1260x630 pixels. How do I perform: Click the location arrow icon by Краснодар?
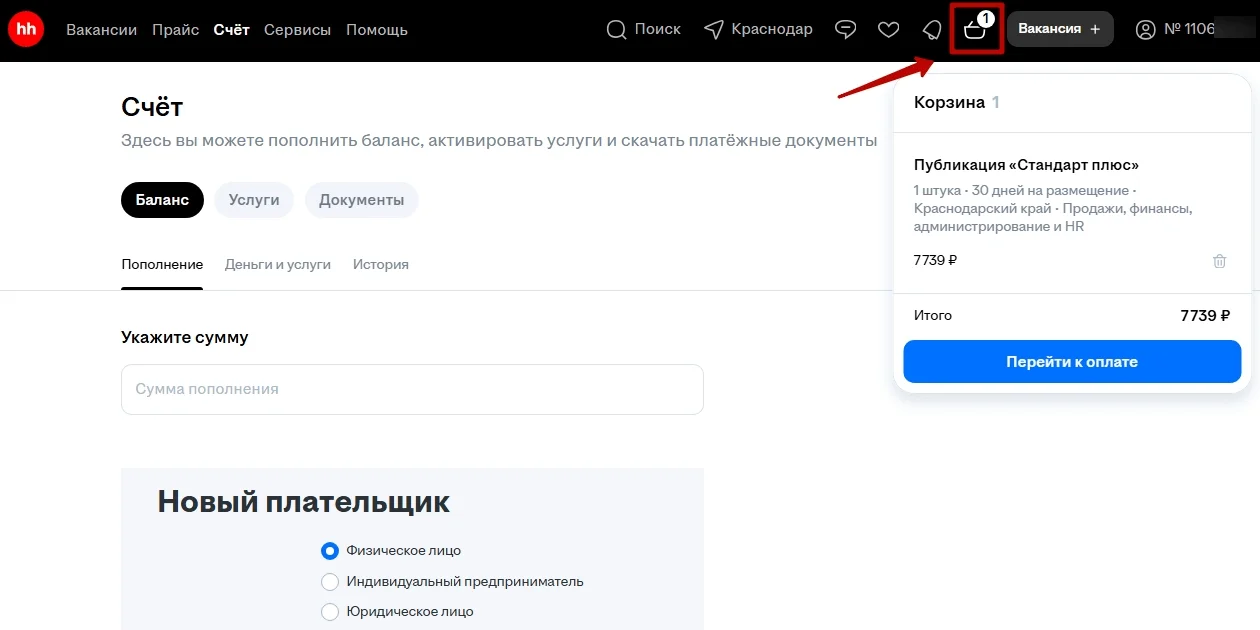point(714,30)
